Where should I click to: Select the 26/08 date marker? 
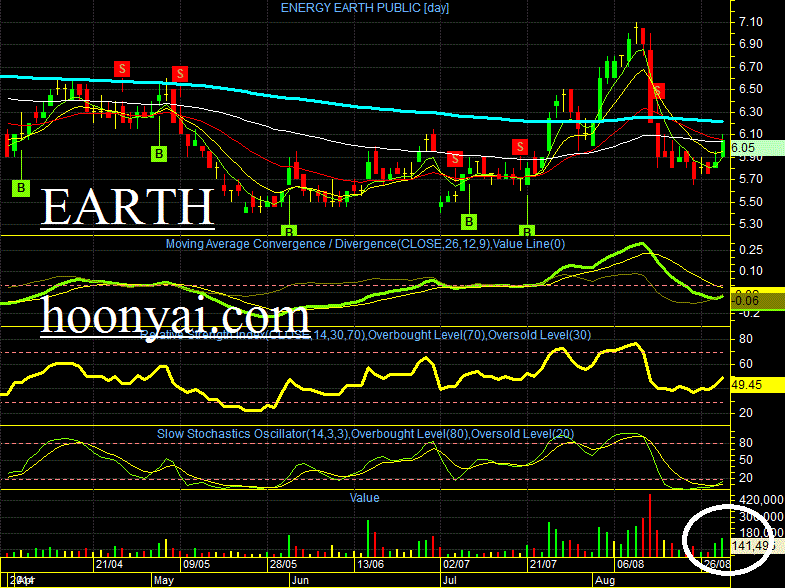coord(717,564)
